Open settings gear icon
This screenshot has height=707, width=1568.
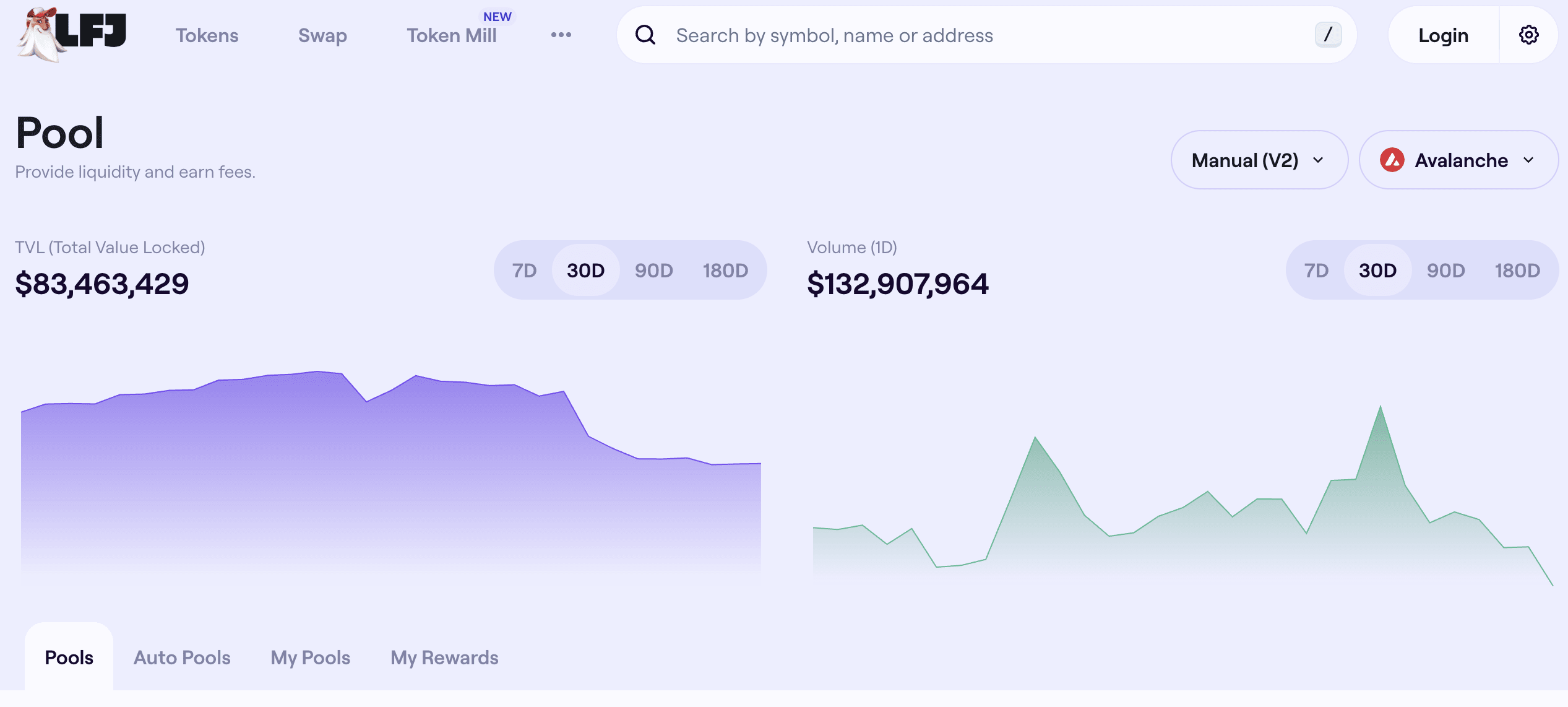tap(1528, 35)
